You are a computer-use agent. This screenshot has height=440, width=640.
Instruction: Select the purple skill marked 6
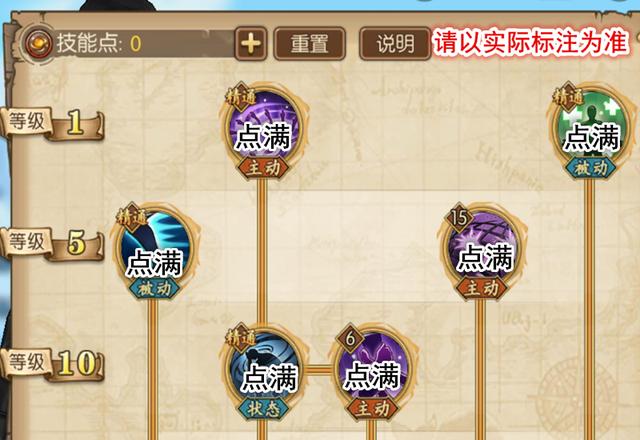tap(372, 368)
